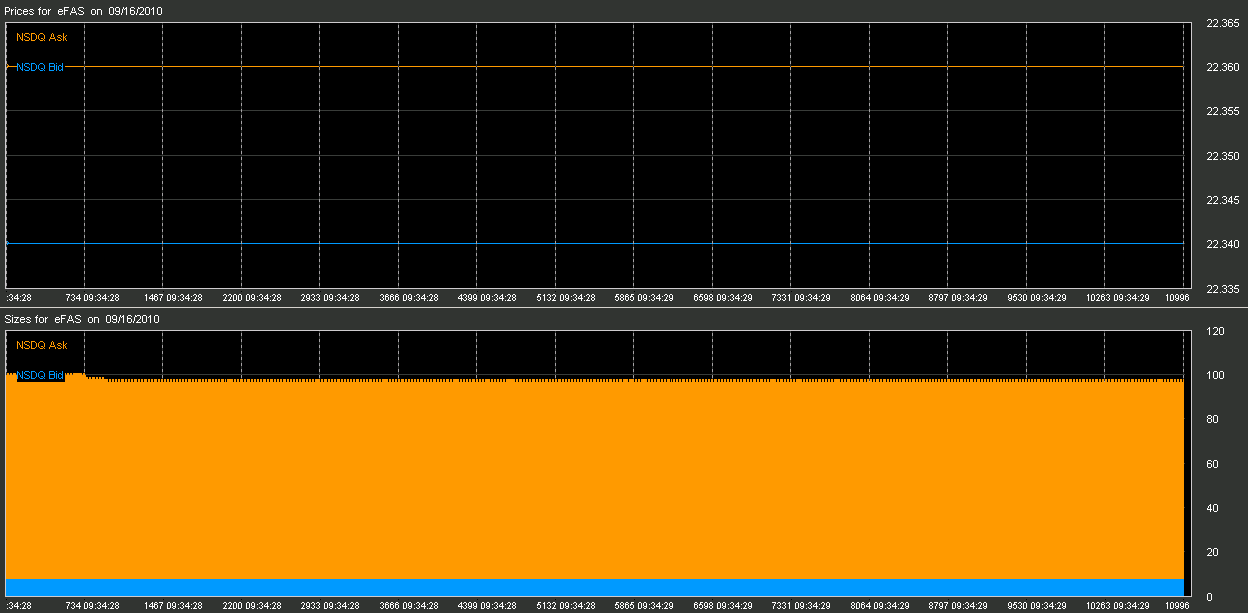This screenshot has height=613, width=1248.
Task: Click the 22.340 price axis label
Action: (1225, 245)
